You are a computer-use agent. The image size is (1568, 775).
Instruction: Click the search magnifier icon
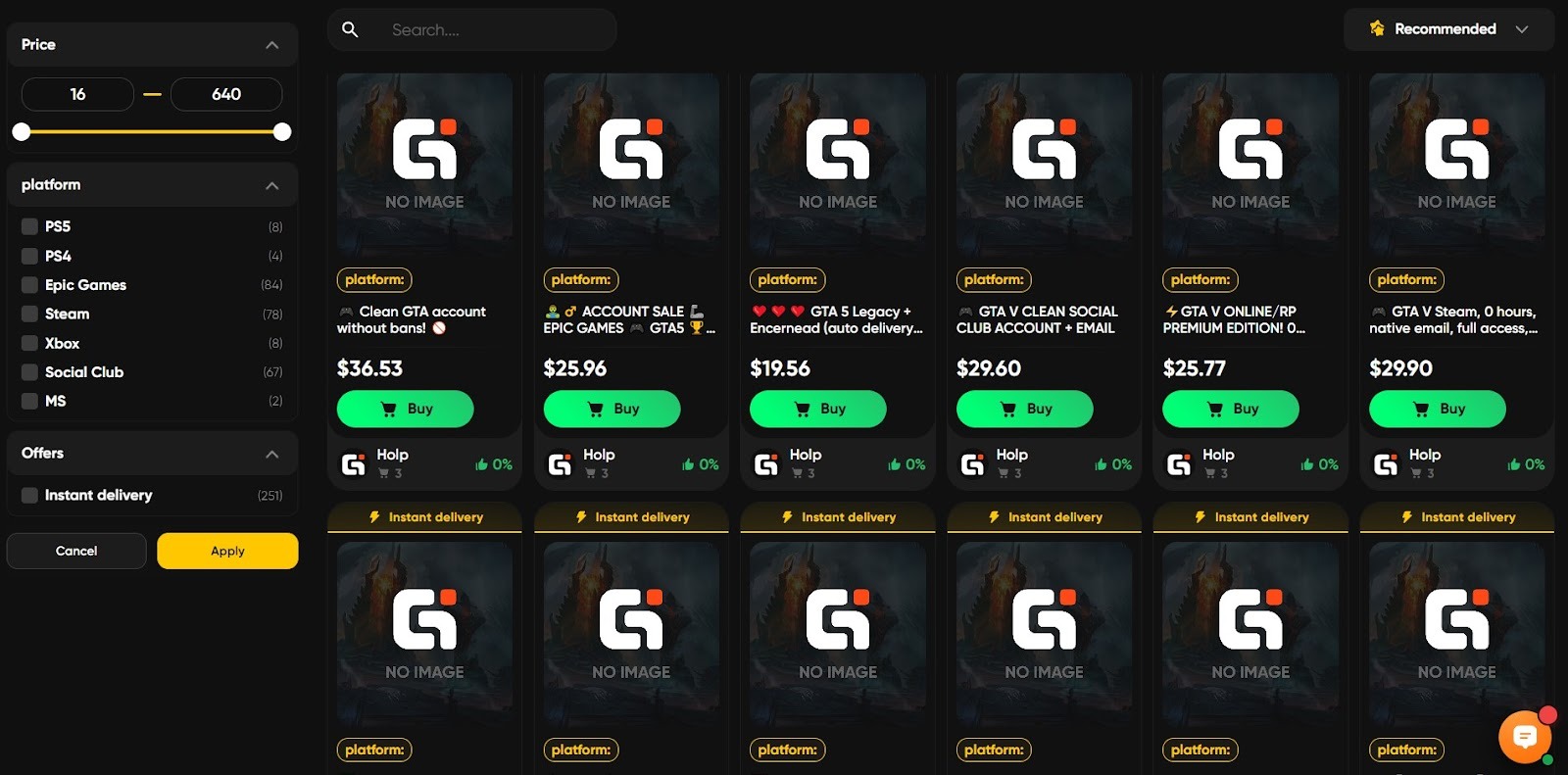[x=350, y=29]
